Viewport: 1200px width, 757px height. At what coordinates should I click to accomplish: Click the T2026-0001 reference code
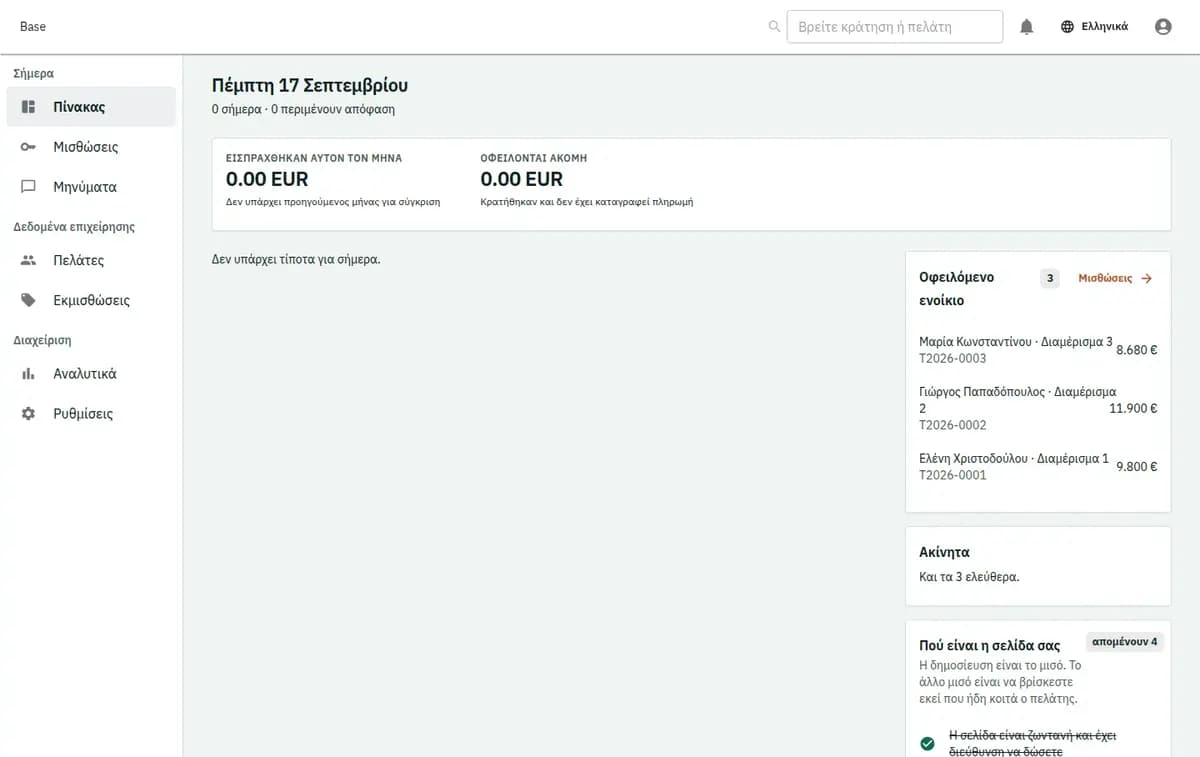coord(953,475)
